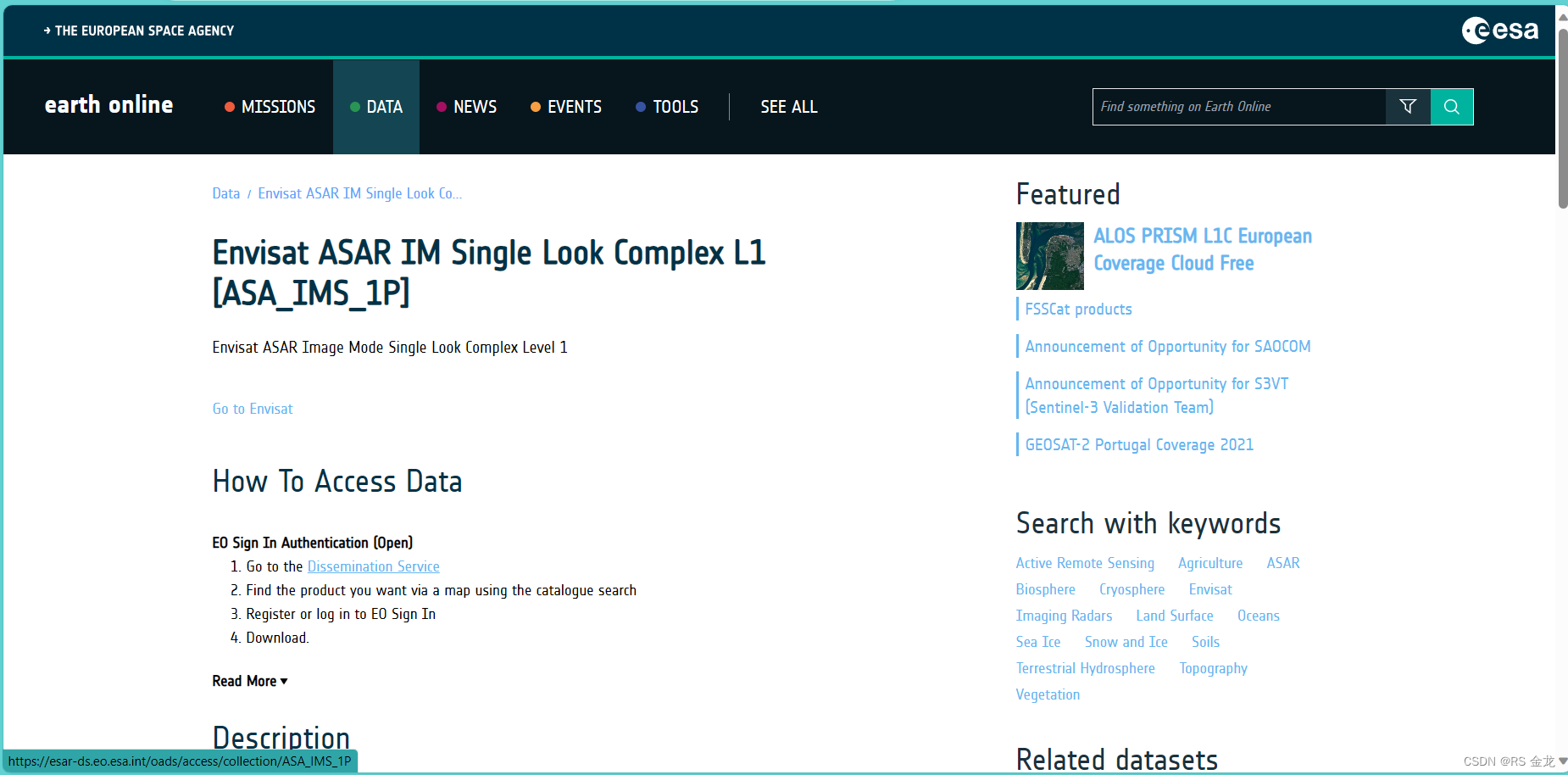Open the FSSCat products link
The width and height of the screenshot is (1568, 775).
tap(1079, 309)
